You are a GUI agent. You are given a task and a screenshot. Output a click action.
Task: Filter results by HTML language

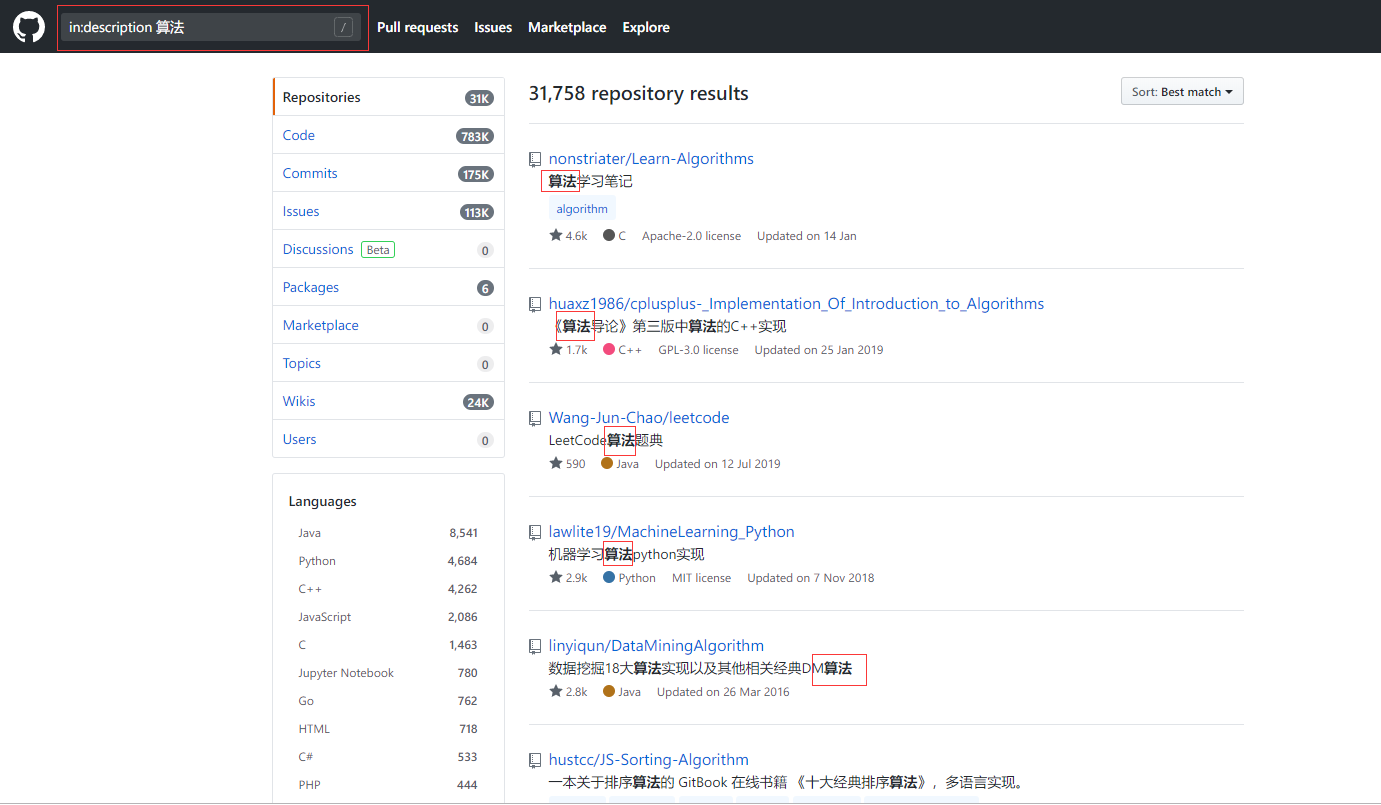(x=388, y=729)
